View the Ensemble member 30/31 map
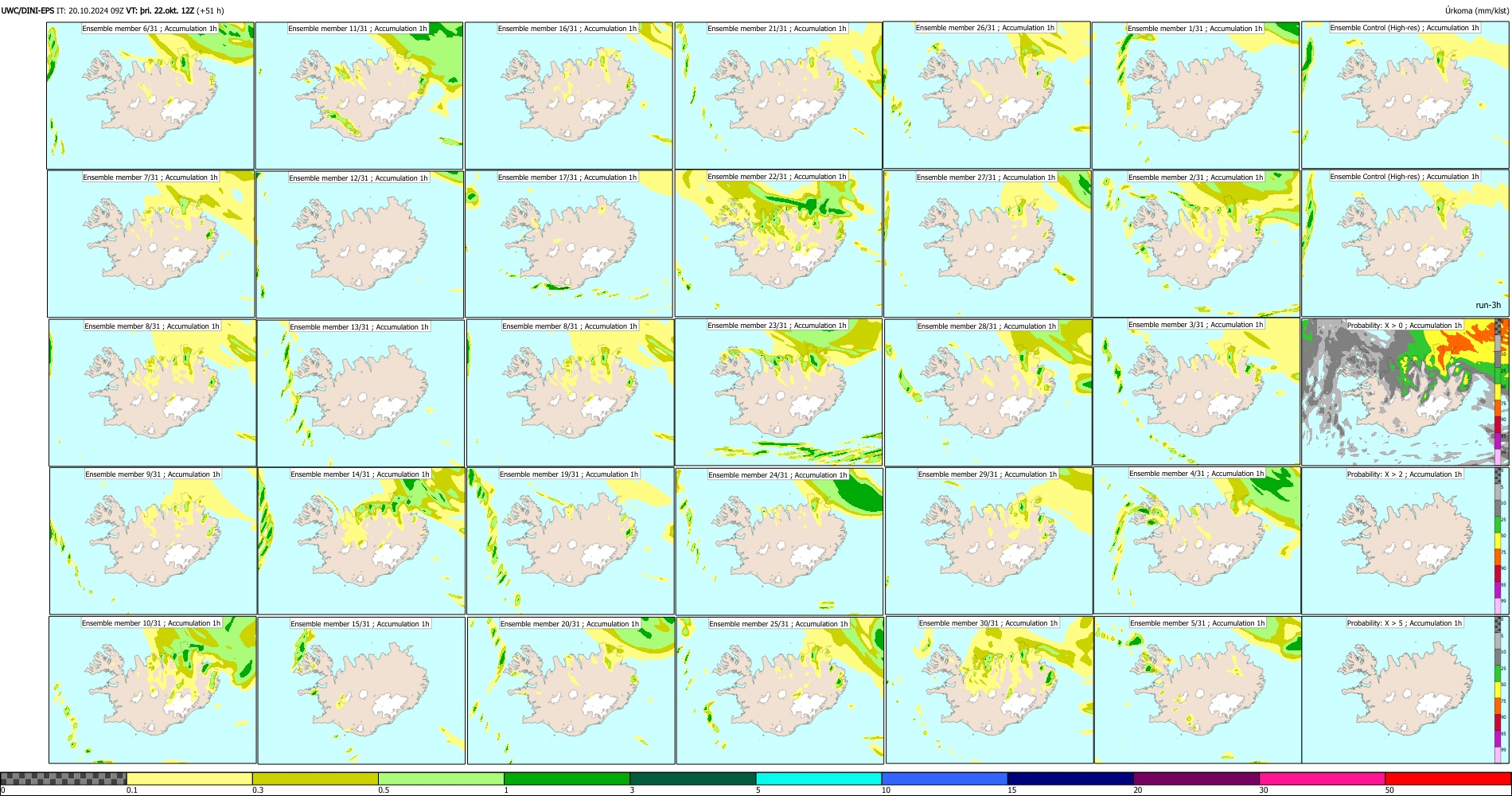The height and width of the screenshot is (796, 1512). (x=990, y=689)
